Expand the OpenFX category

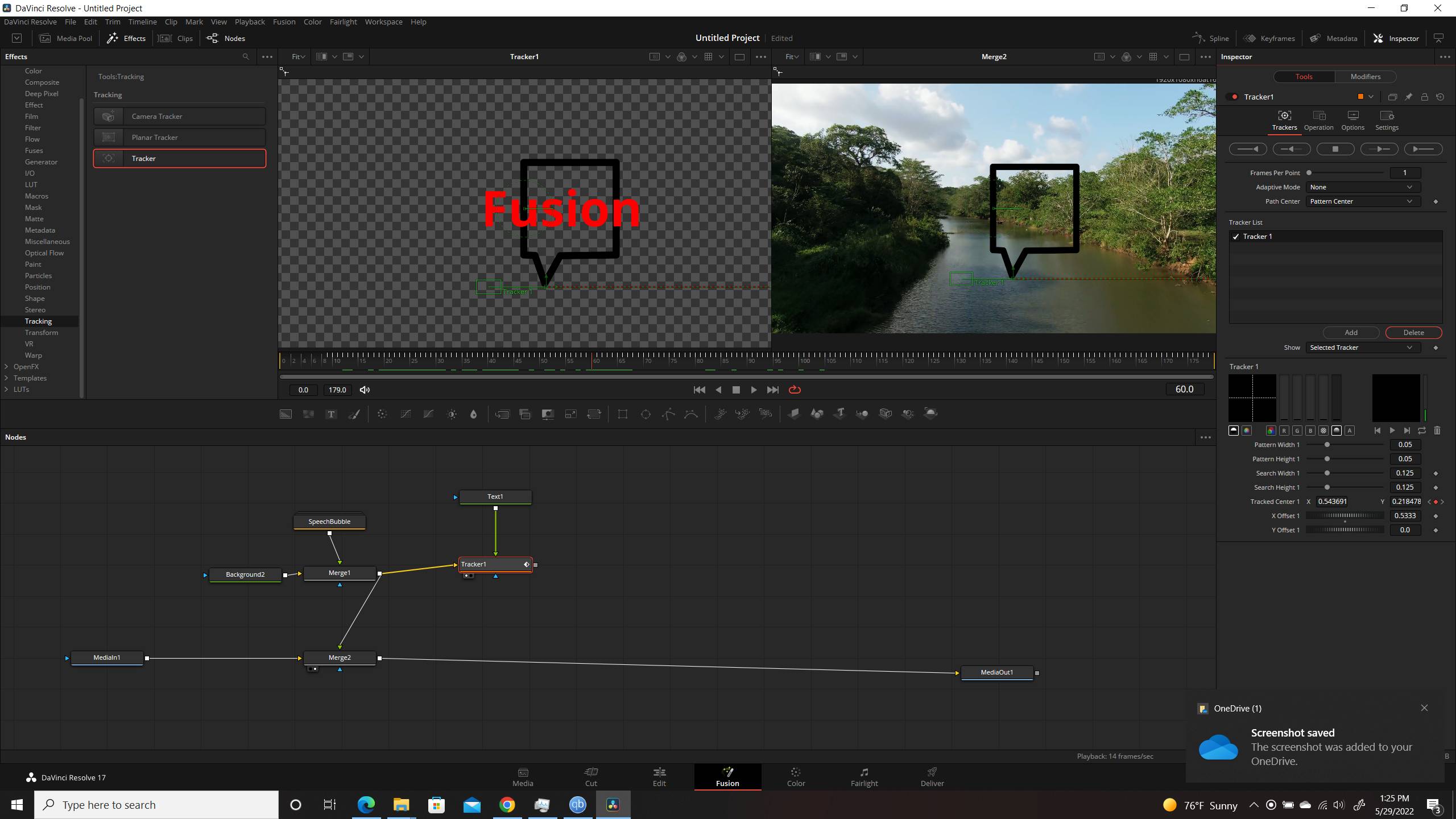[6, 367]
